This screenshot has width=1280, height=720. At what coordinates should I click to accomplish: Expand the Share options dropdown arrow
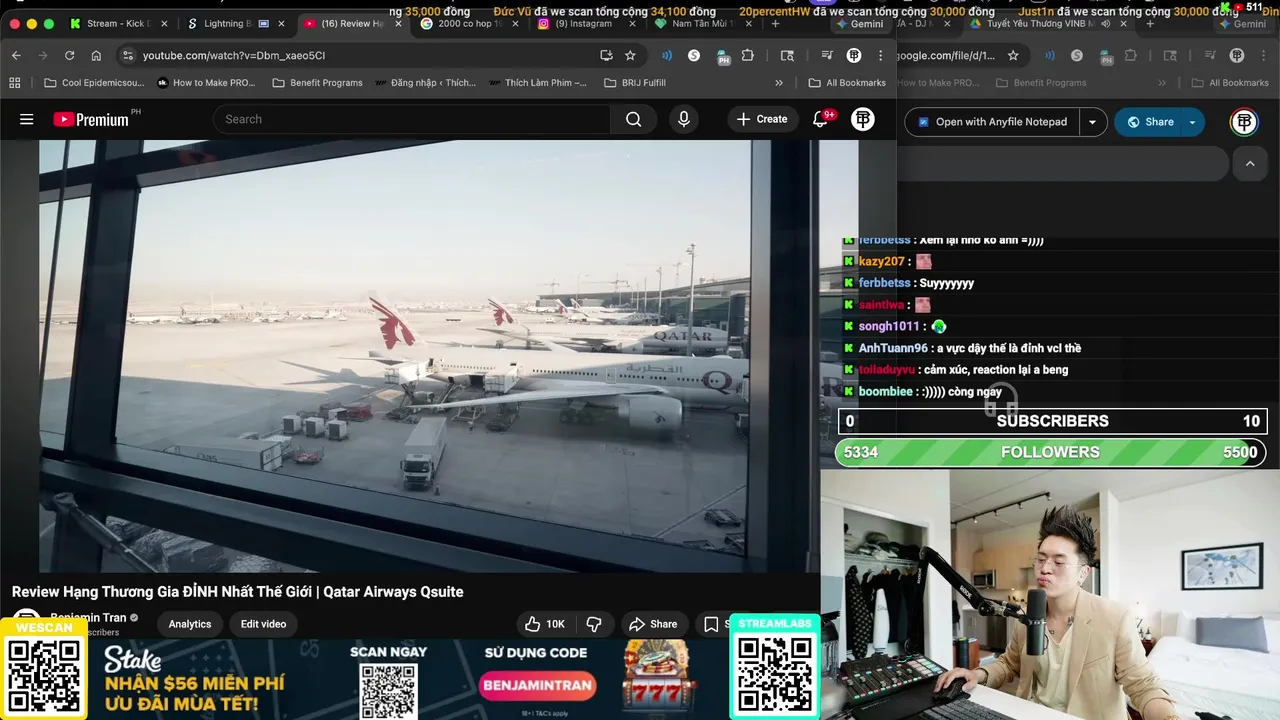click(1192, 122)
